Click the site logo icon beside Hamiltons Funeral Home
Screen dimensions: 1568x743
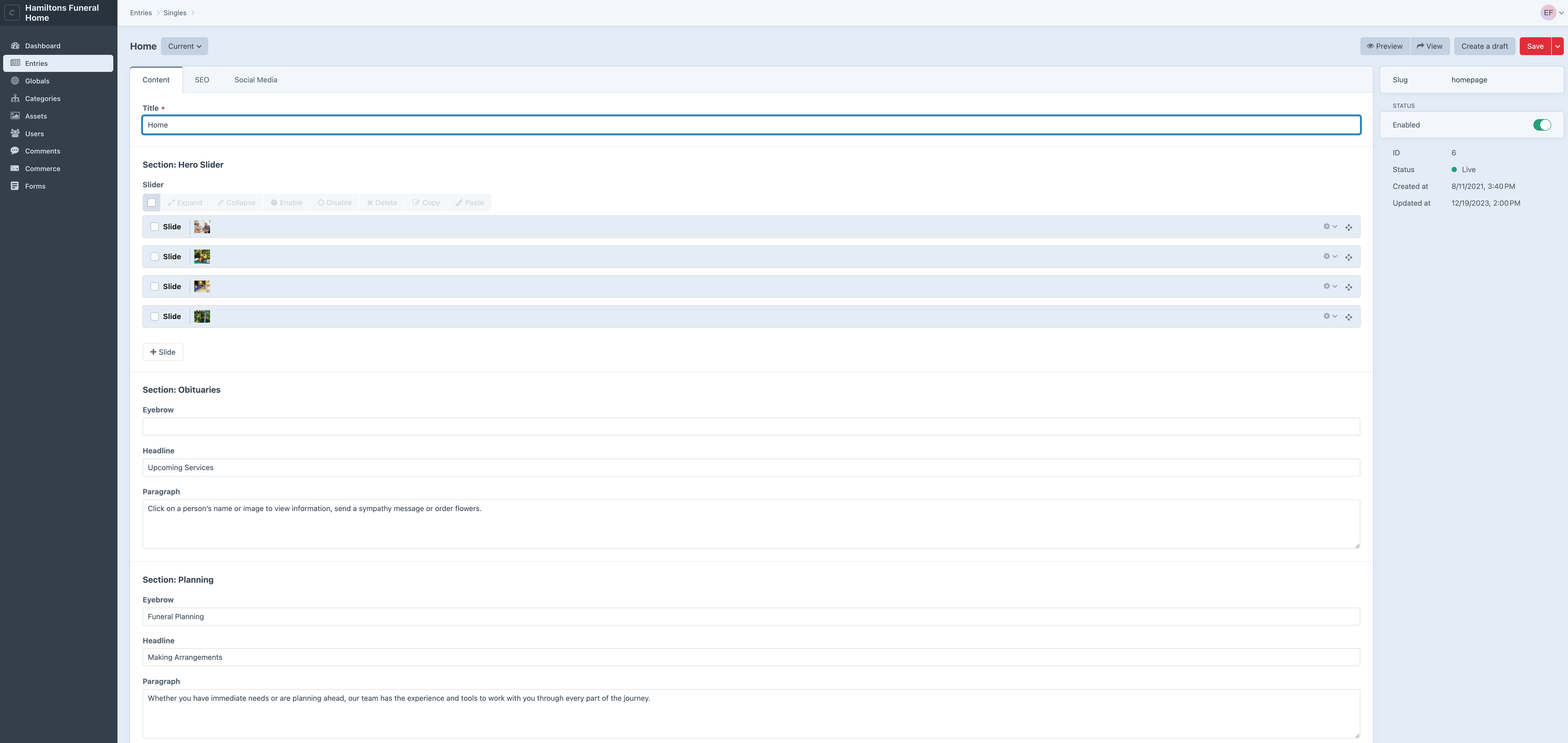click(x=12, y=13)
